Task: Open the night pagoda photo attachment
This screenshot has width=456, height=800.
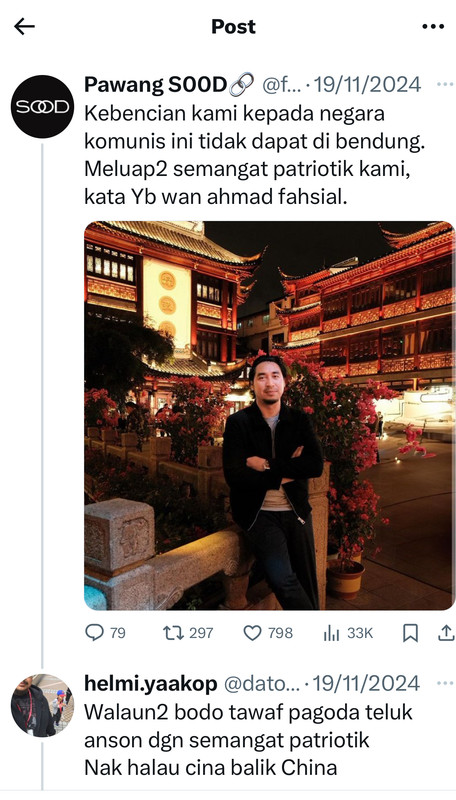Action: [269, 415]
